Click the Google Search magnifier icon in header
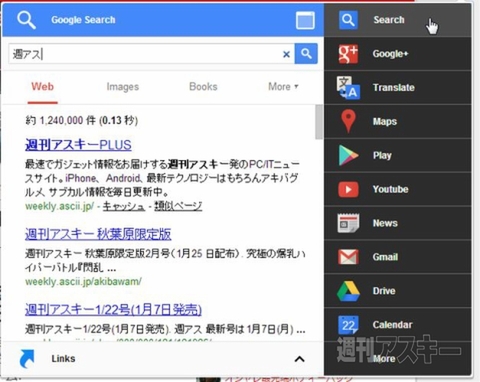The width and height of the screenshot is (480, 382). [x=26, y=20]
